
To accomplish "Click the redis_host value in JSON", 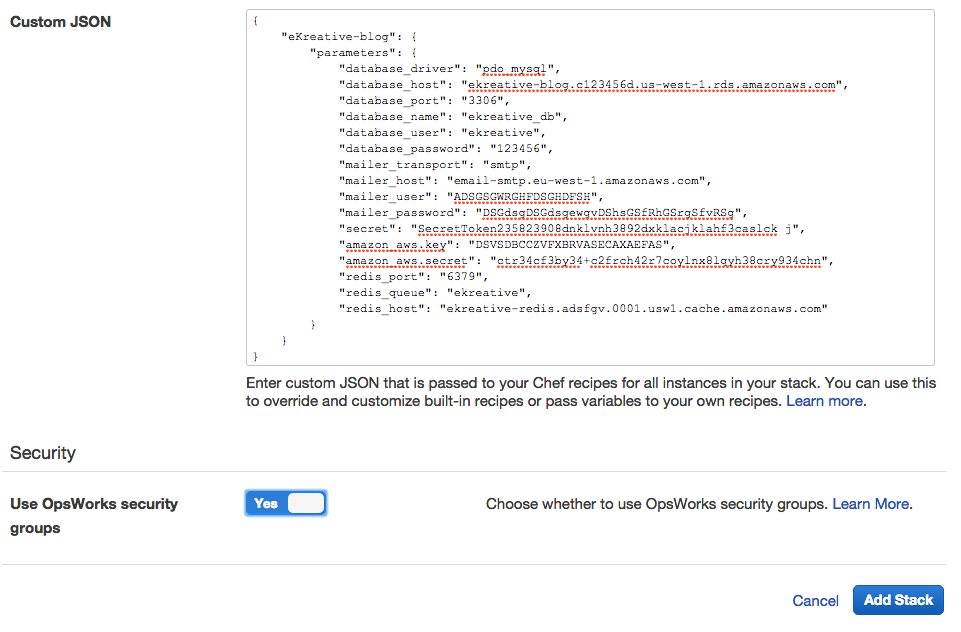I will [x=634, y=309].
